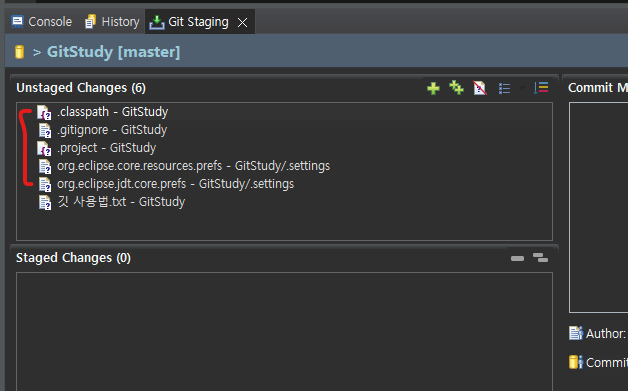
Task: Select 깃 사용법.txt file entry
Action: tap(284, 202)
